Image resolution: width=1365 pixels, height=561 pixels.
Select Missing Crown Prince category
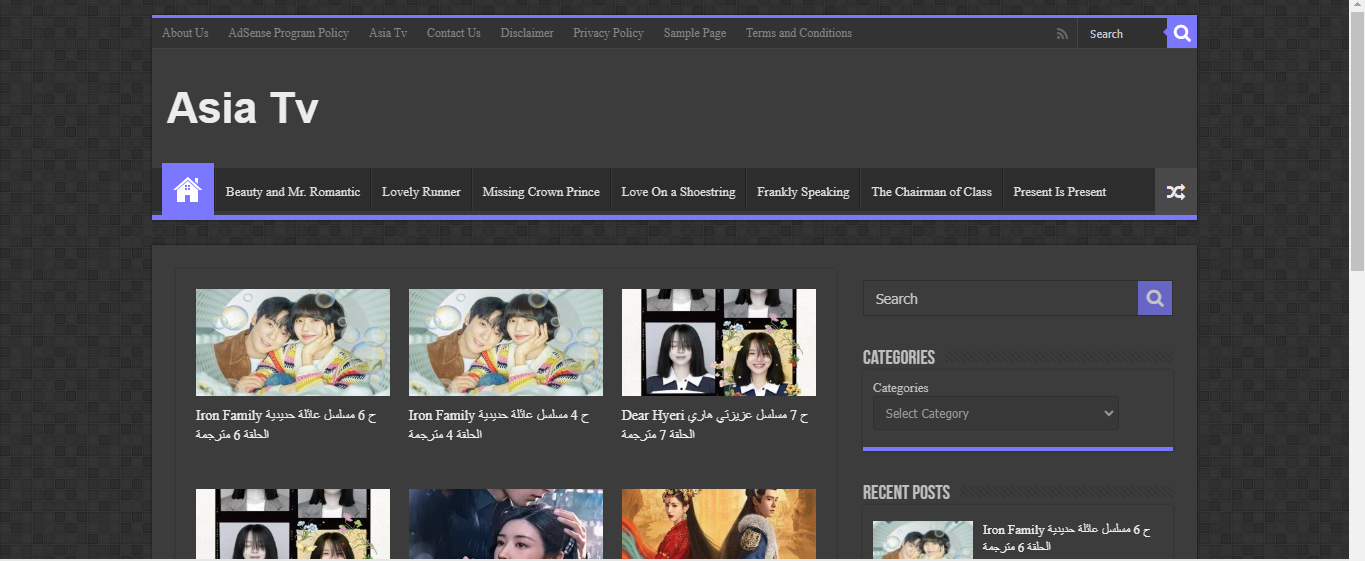(x=541, y=191)
